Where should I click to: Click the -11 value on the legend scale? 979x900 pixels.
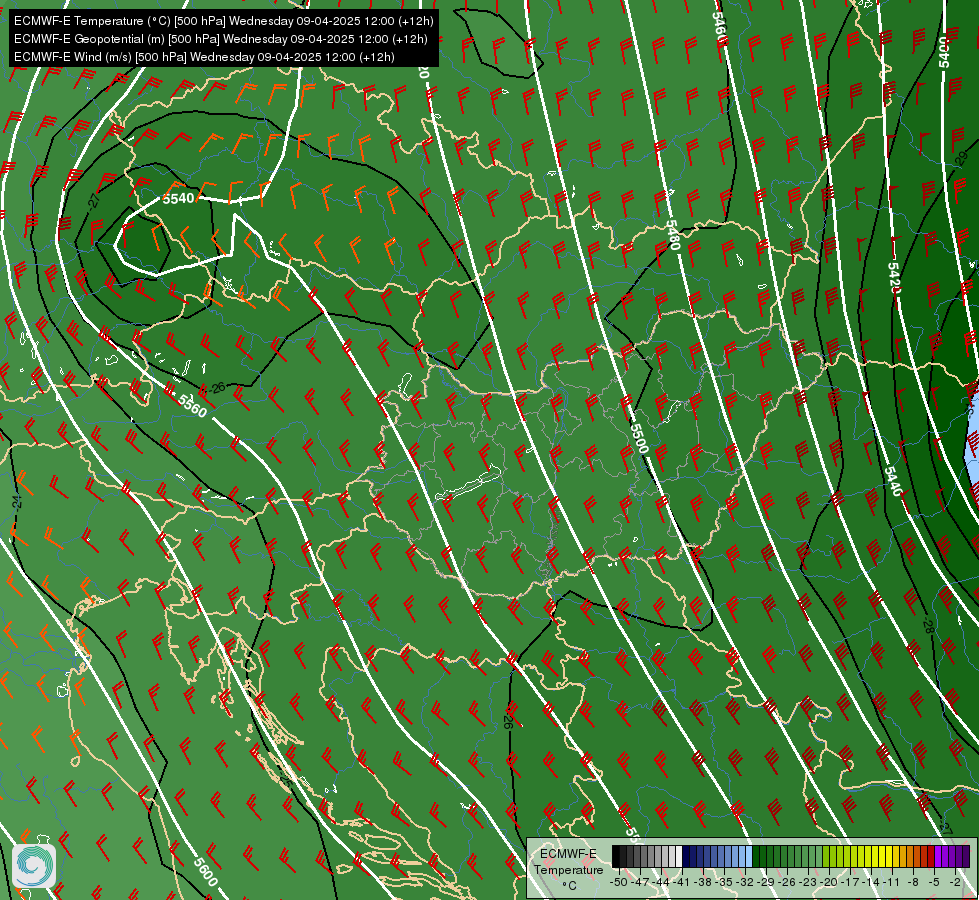[891, 882]
